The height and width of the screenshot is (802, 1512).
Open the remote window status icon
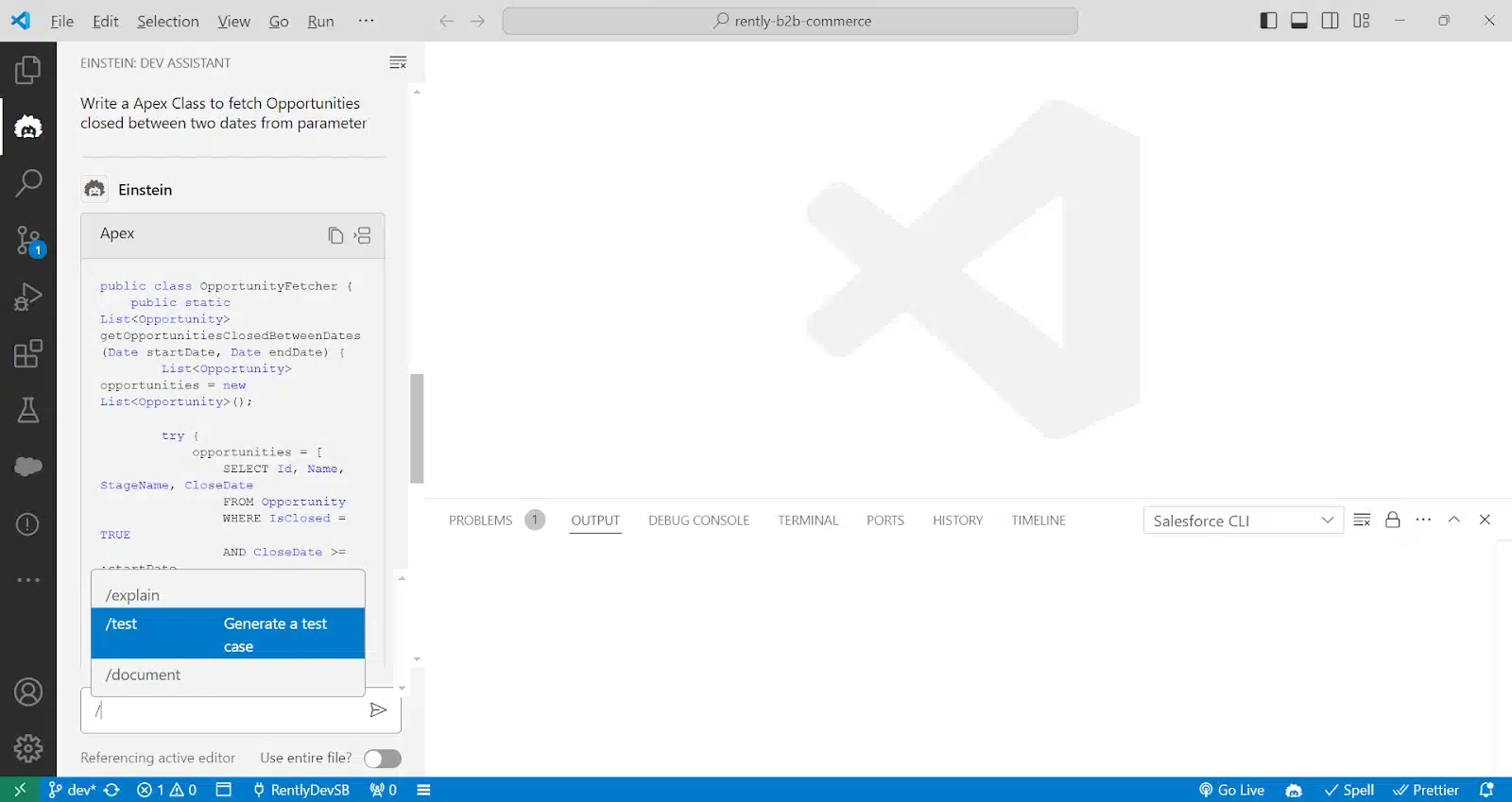20,790
